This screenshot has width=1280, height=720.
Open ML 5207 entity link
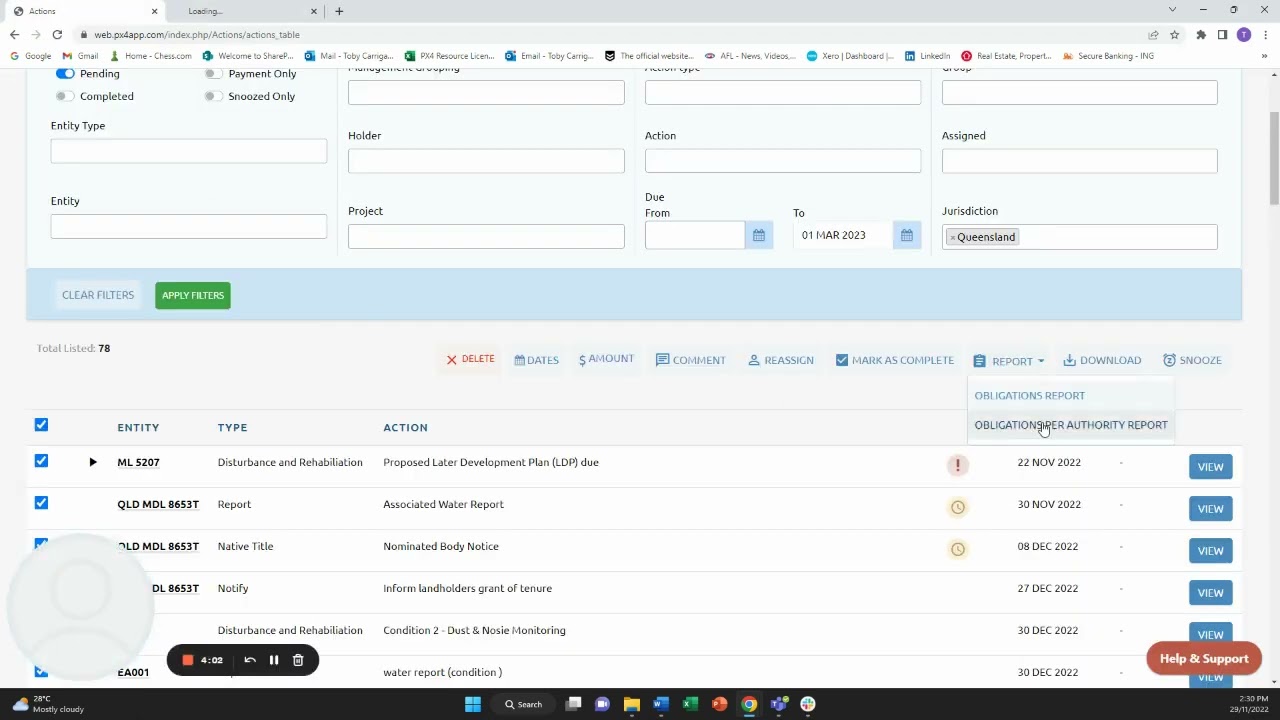(x=138, y=462)
